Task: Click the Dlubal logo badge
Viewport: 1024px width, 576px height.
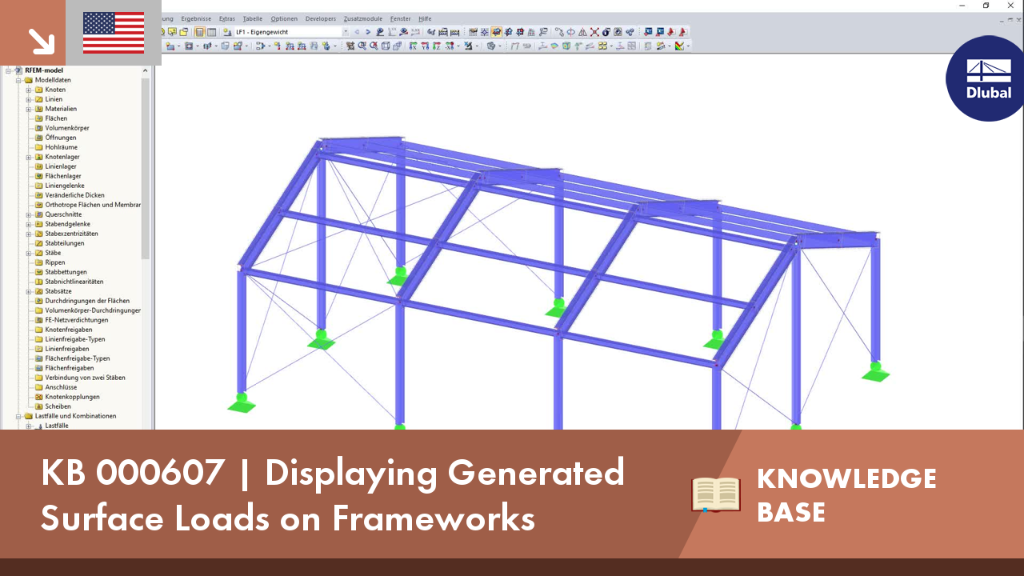Action: 987,78
